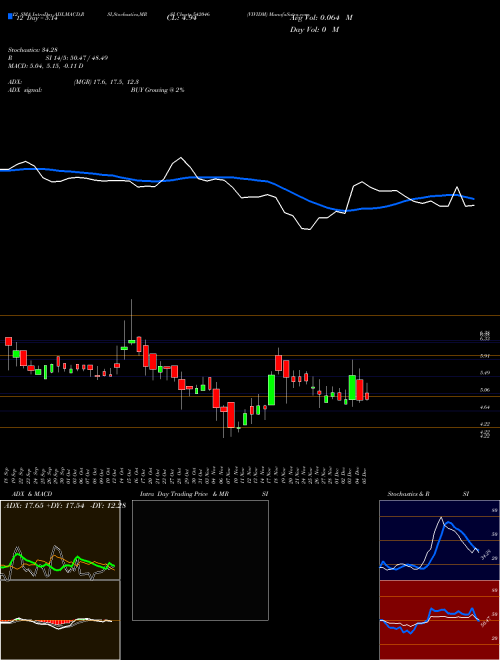Open the red RSI chart panel

click(x=439, y=620)
